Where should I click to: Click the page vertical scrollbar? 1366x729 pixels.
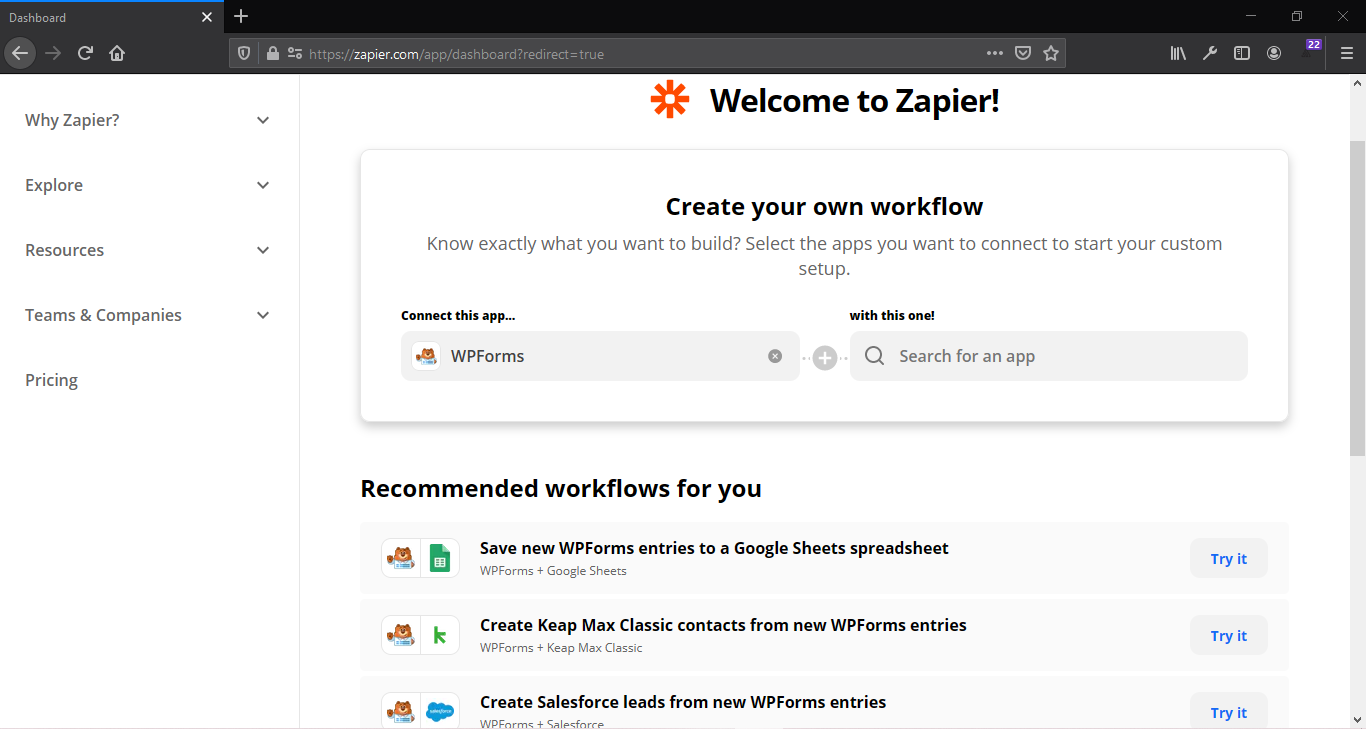point(1357,300)
